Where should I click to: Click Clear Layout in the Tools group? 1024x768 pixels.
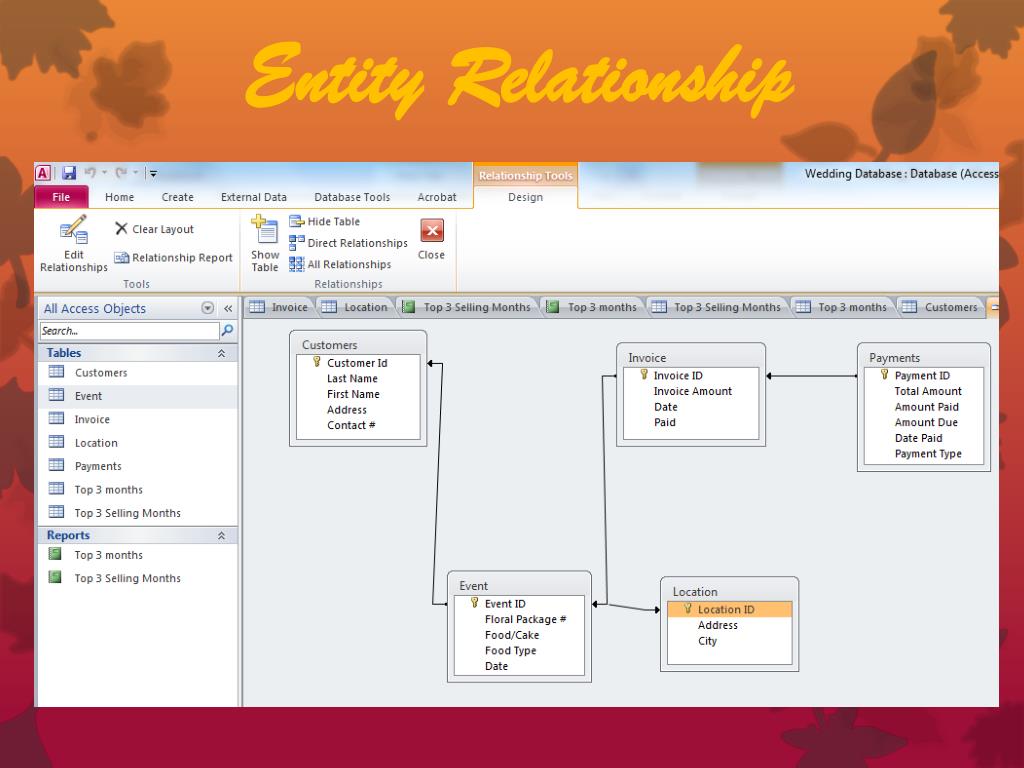(155, 229)
